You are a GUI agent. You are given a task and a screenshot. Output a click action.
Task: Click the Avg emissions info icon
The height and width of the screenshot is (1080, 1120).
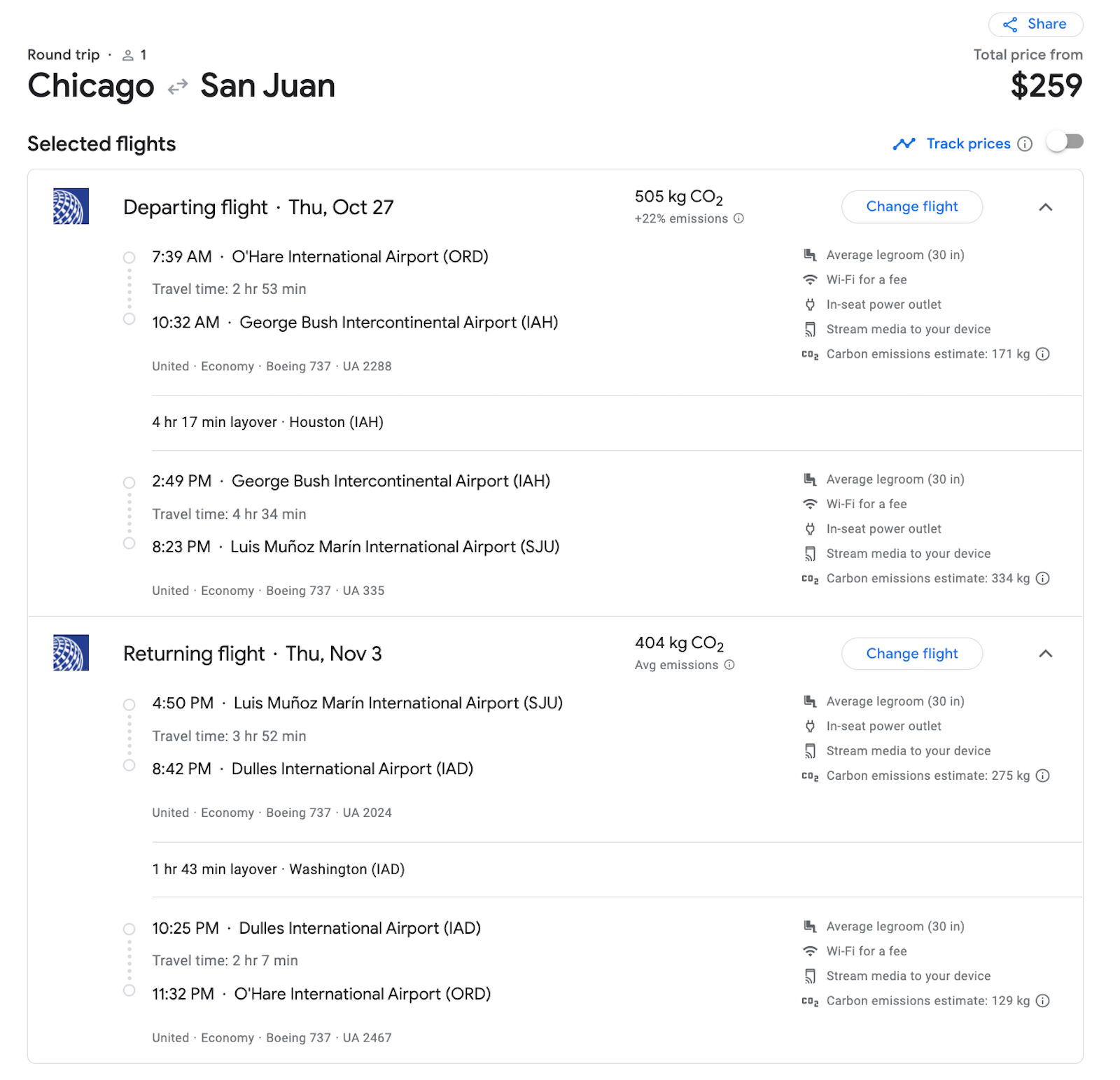pyautogui.click(x=729, y=665)
